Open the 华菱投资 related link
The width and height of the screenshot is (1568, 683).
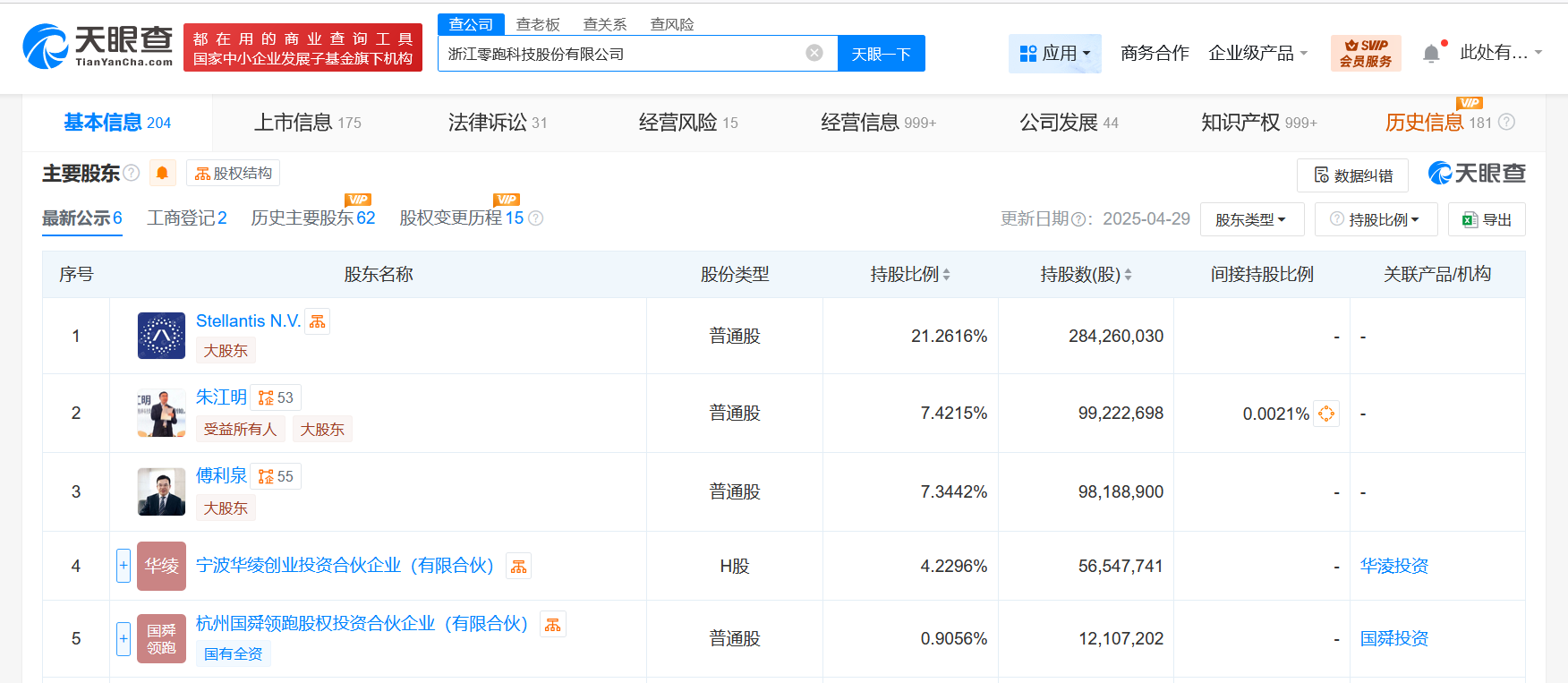pos(1393,566)
